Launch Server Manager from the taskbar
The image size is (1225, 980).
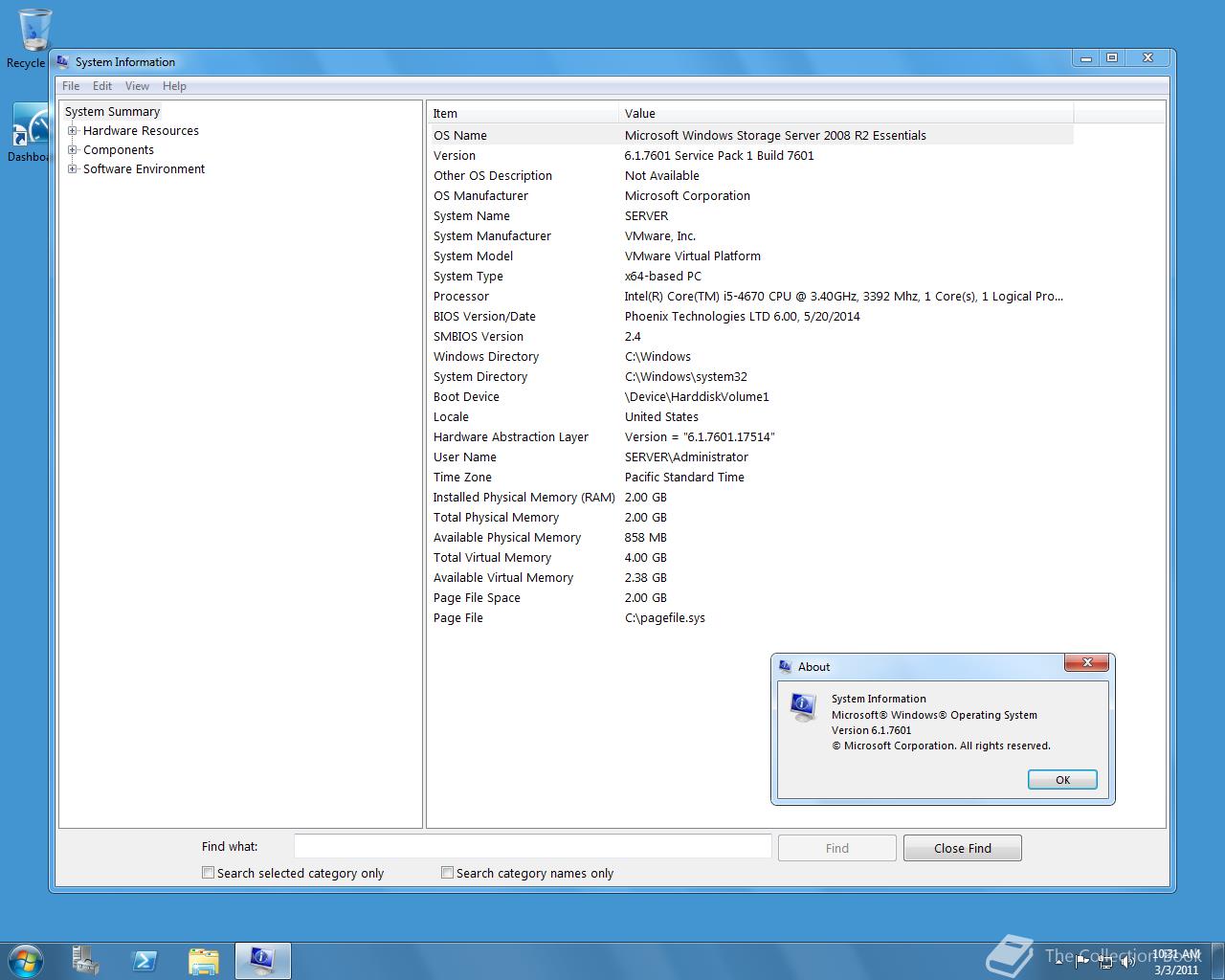(85, 960)
